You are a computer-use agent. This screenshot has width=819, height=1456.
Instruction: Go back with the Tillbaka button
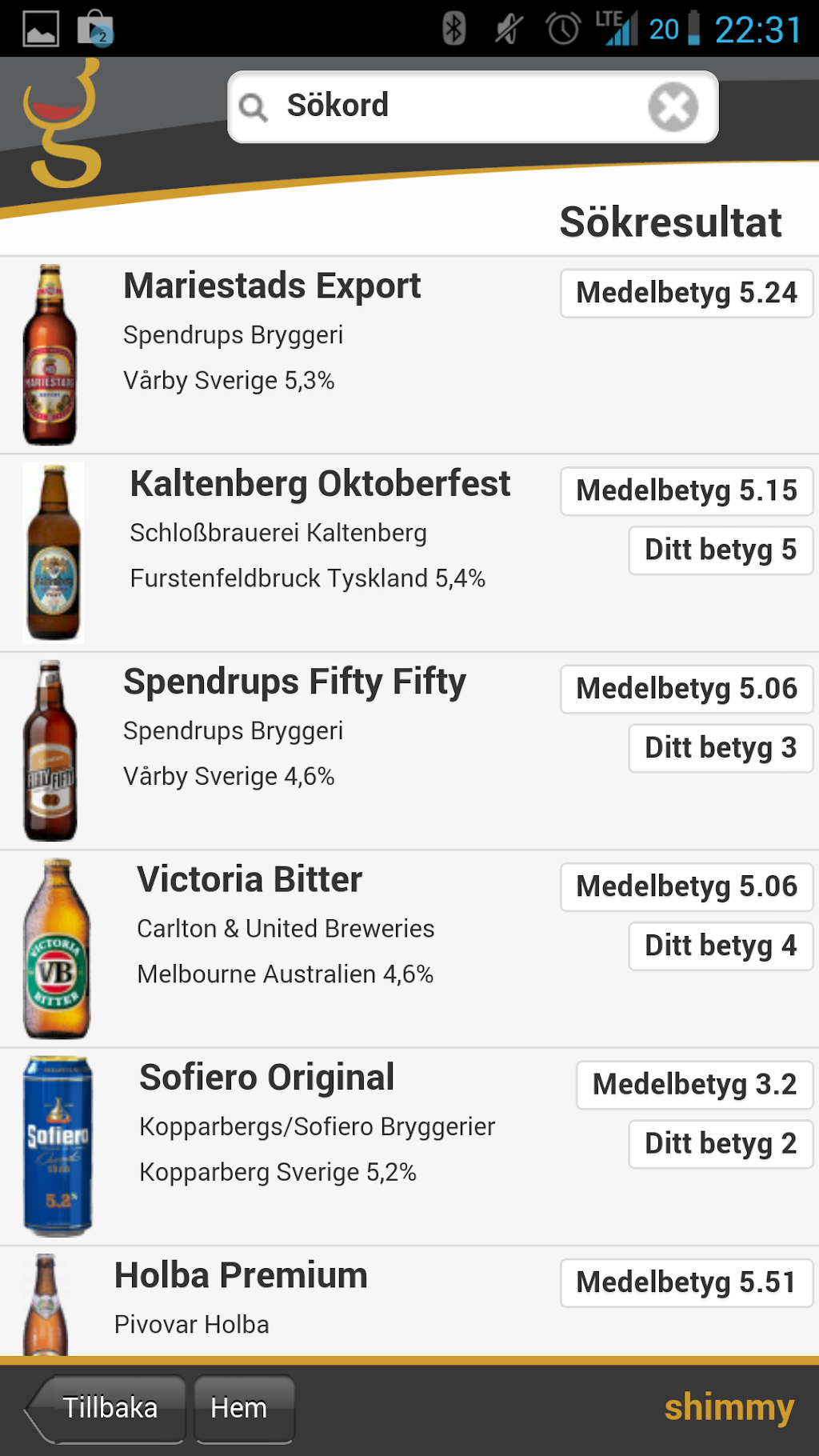(107, 1407)
